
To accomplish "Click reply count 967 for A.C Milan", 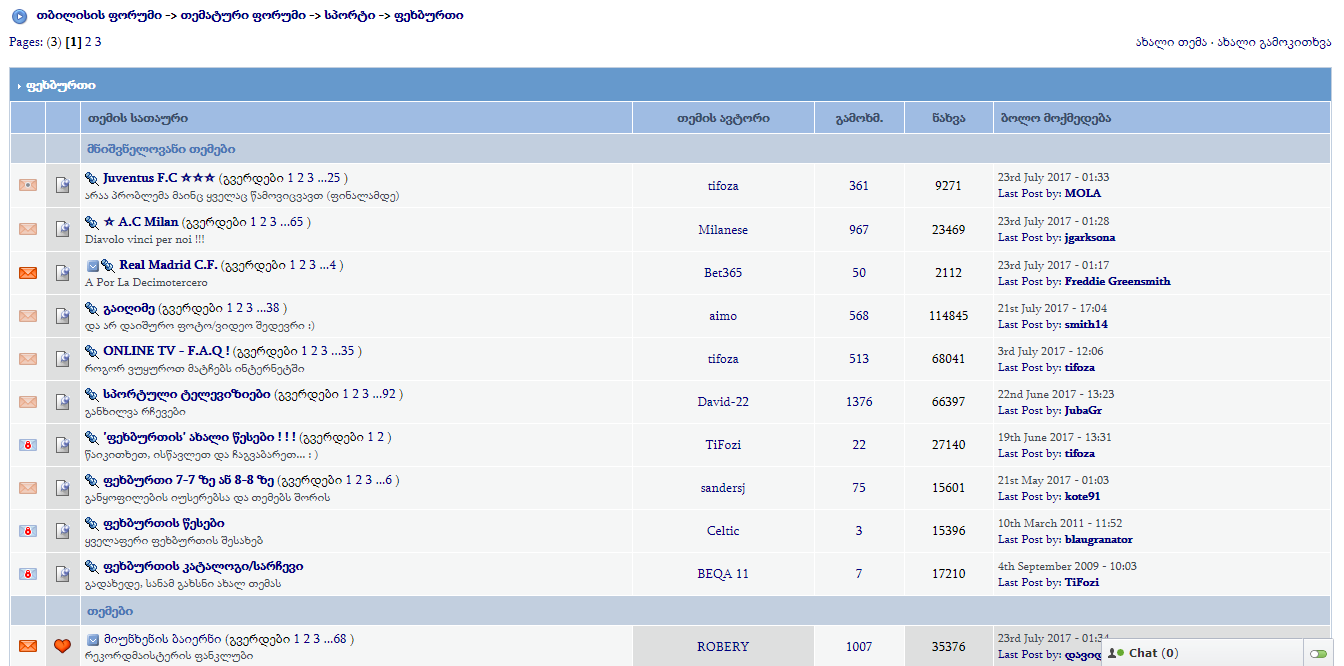I will coord(859,230).
